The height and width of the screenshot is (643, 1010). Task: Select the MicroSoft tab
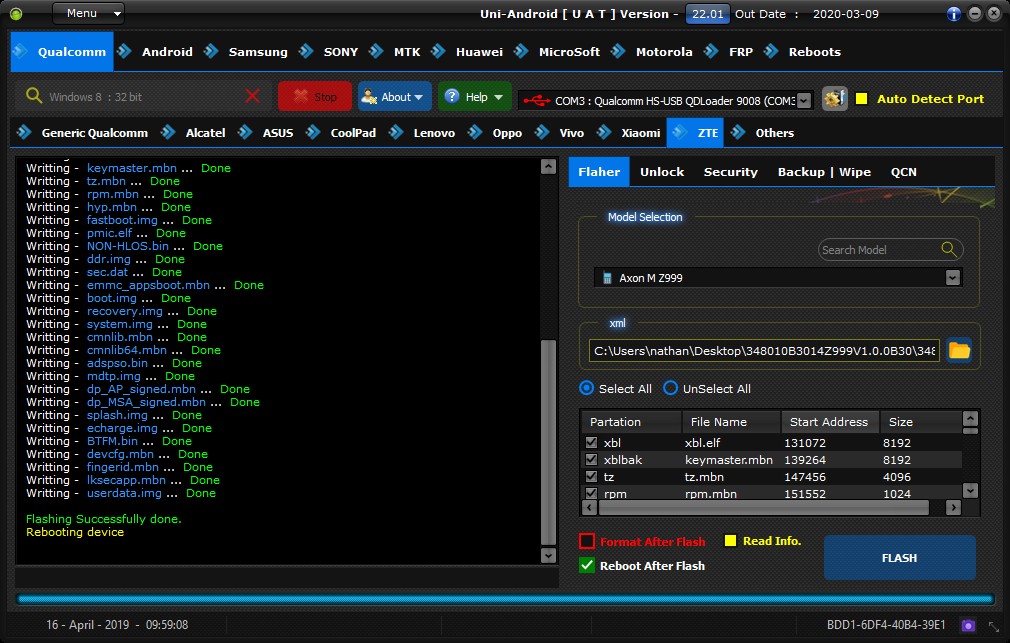pyautogui.click(x=569, y=52)
